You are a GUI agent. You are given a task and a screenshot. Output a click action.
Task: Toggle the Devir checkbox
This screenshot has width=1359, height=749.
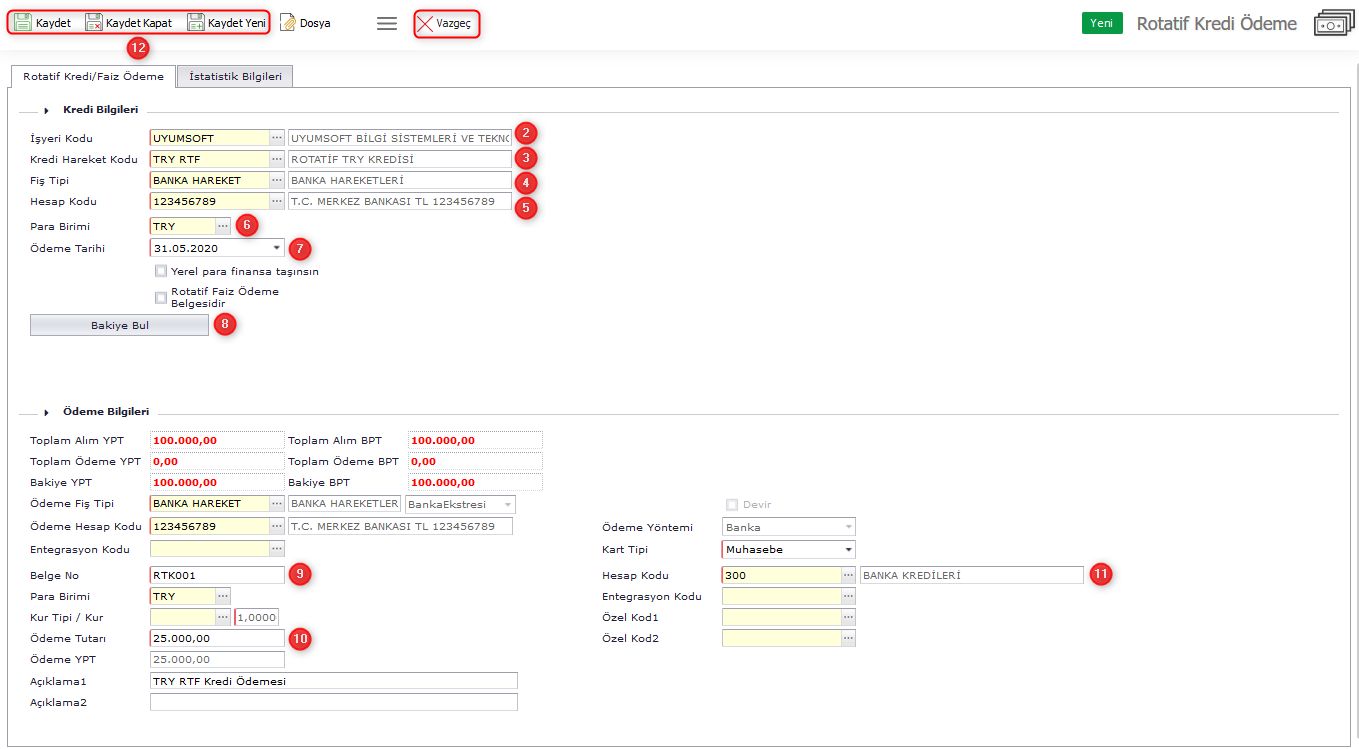[x=732, y=505]
